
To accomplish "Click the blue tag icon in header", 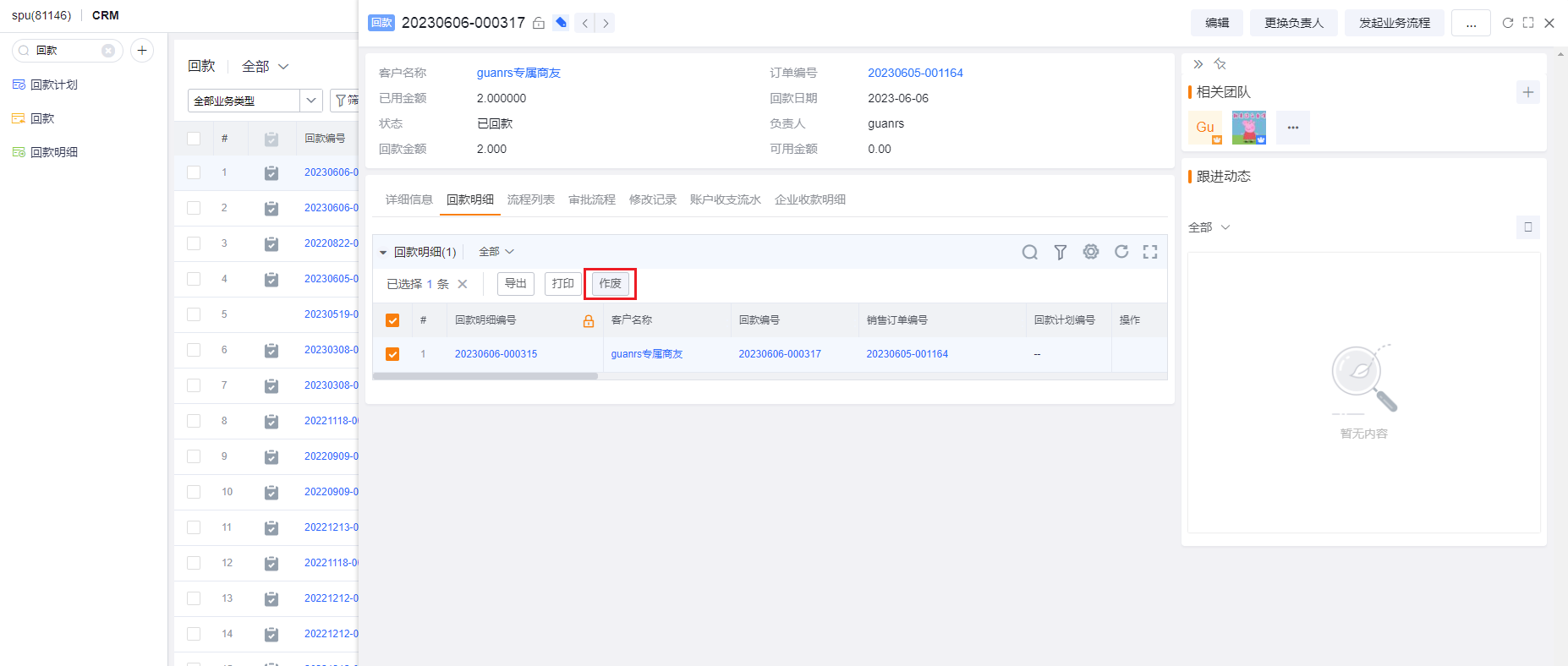I will coord(561,23).
